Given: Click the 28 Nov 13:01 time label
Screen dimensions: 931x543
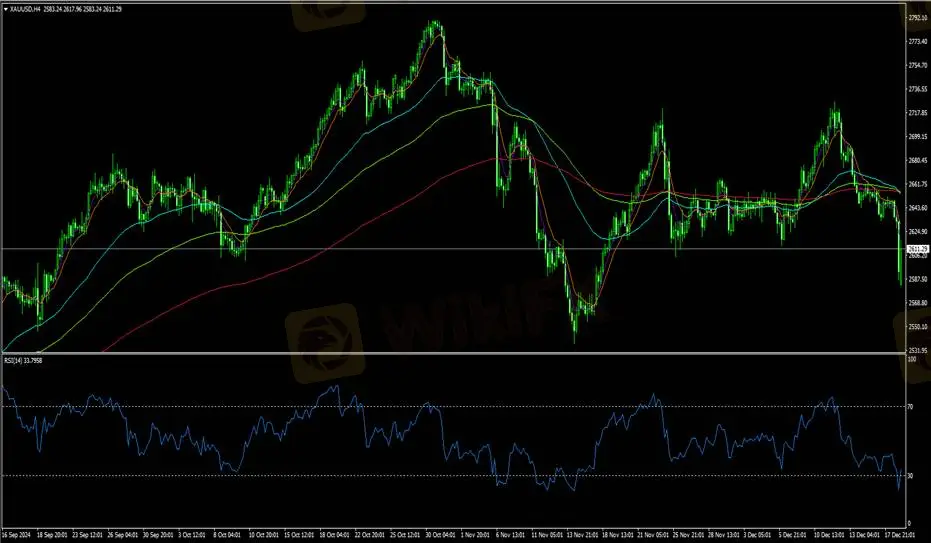Looking at the screenshot, I should coord(724,535).
